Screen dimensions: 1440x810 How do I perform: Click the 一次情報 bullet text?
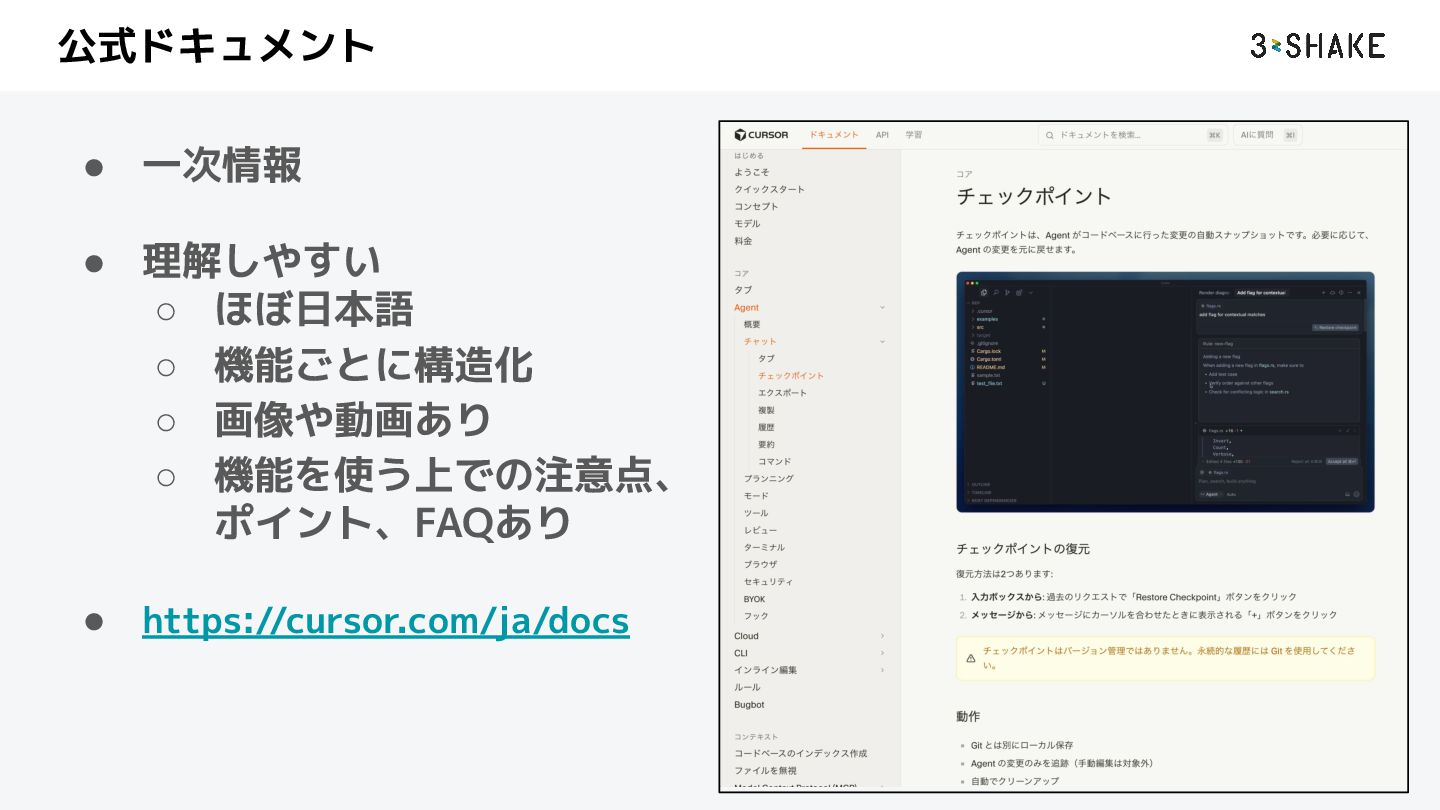(222, 166)
